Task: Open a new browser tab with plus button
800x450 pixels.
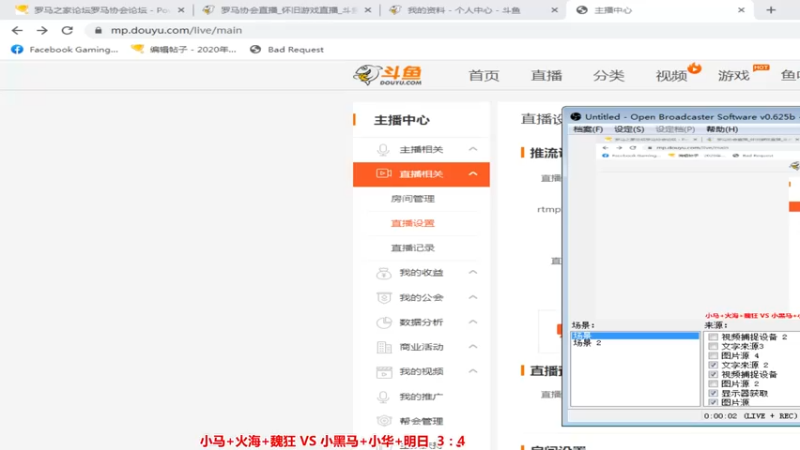Action: [x=771, y=10]
